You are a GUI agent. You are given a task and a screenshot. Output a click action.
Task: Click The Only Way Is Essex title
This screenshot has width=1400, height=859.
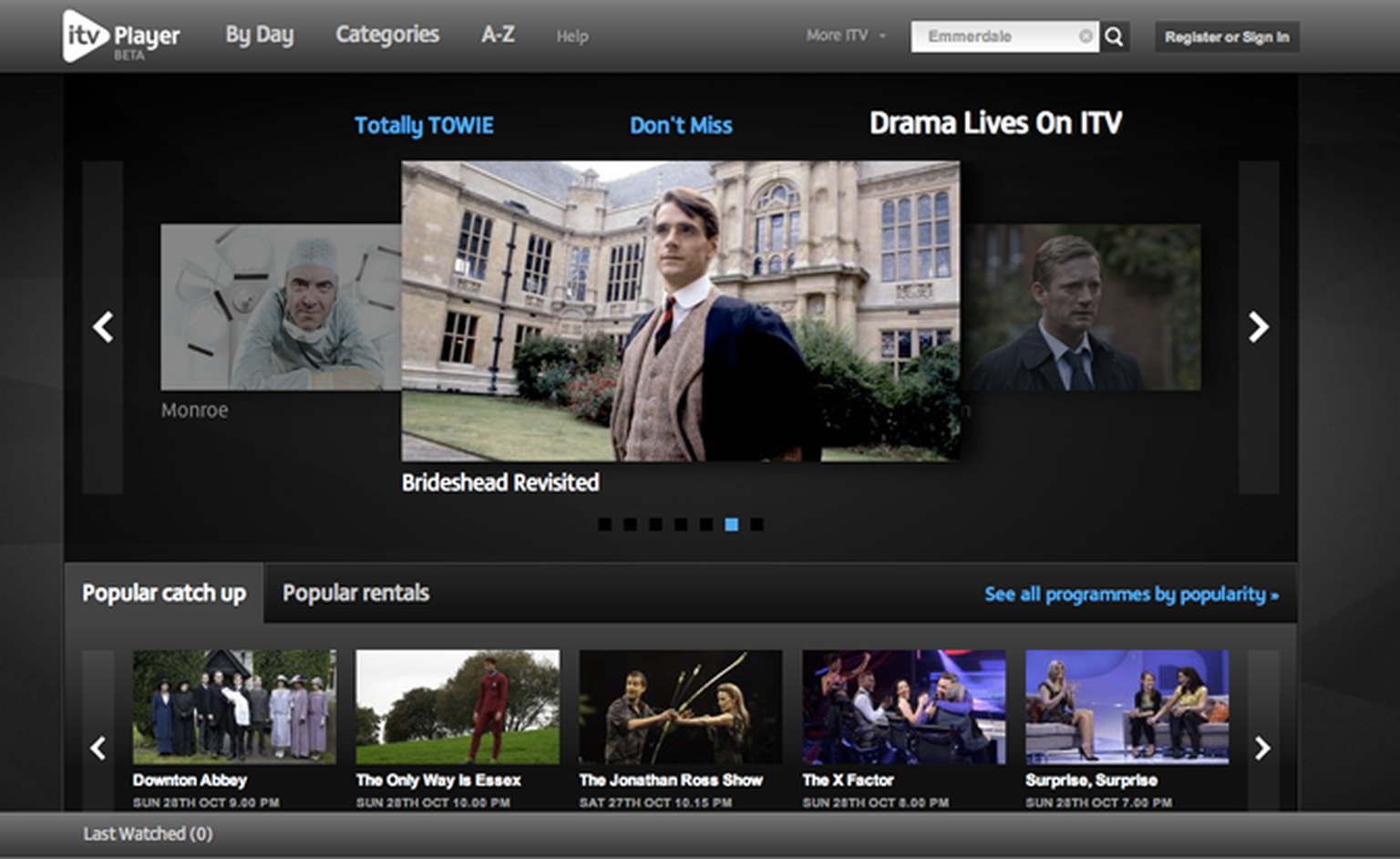(x=438, y=781)
